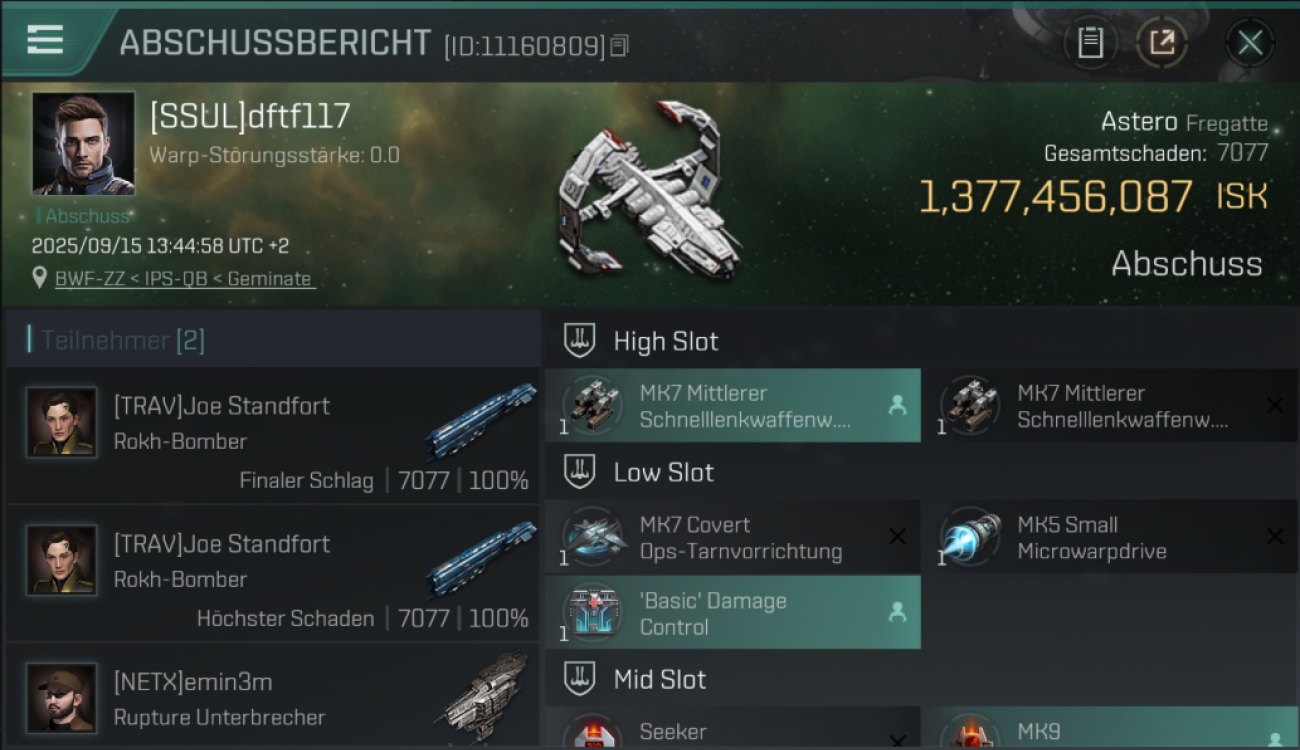Collapse the High Slot section

tap(579, 341)
